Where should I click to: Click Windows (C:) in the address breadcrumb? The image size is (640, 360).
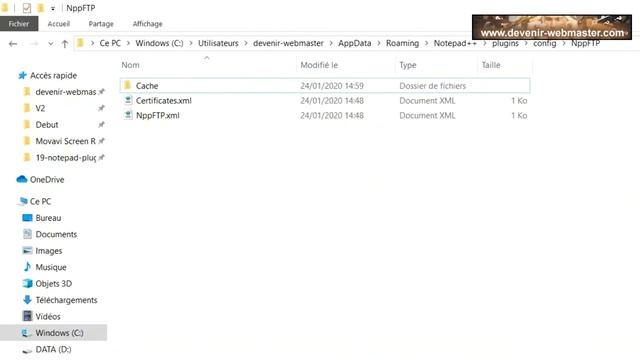point(159,43)
